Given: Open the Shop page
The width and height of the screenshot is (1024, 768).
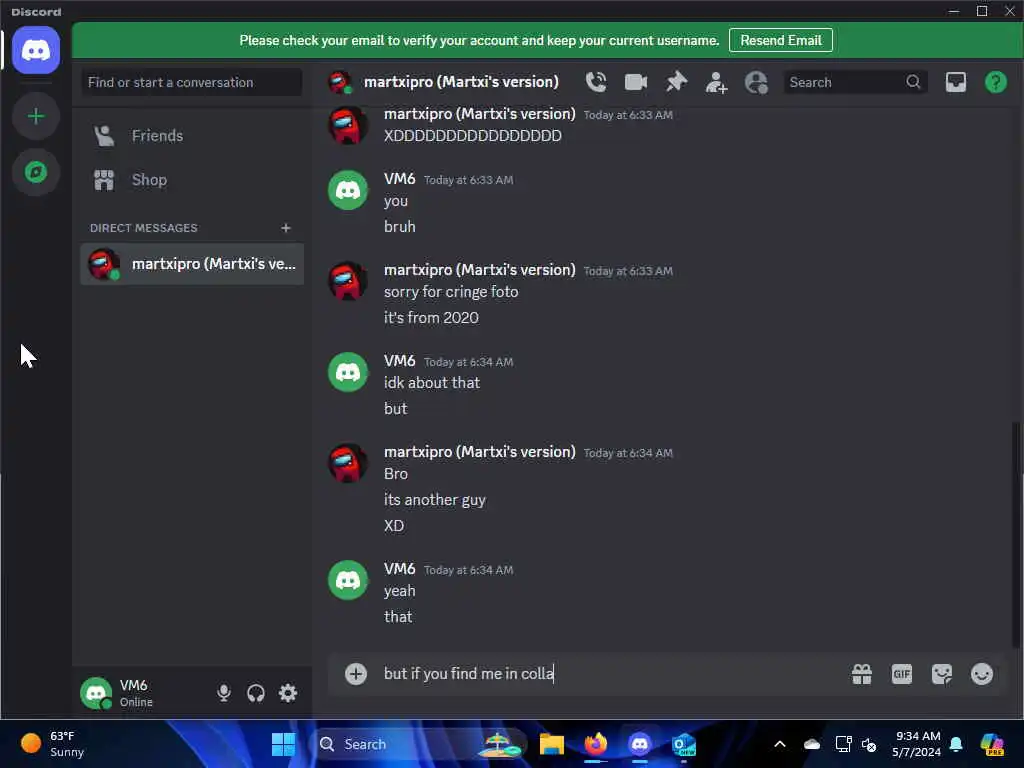Looking at the screenshot, I should pyautogui.click(x=192, y=180).
